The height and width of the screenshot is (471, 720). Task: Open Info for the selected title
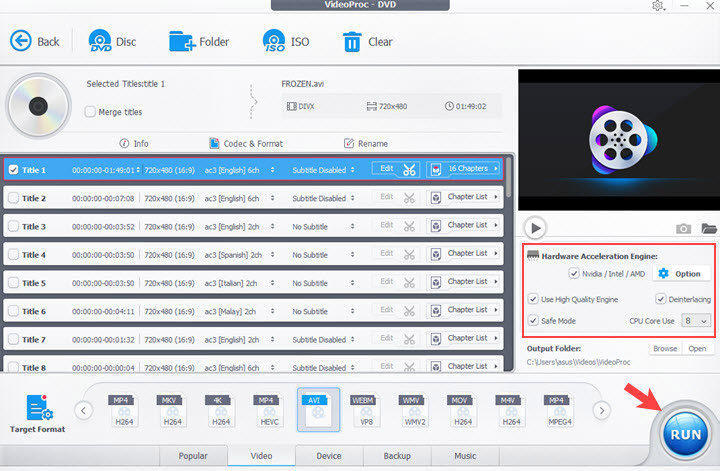point(134,143)
